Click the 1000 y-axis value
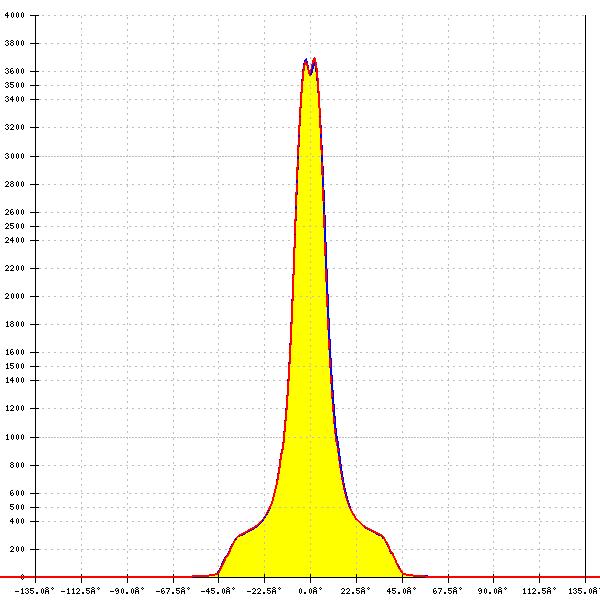The image size is (600, 600). pyautogui.click(x=15, y=437)
